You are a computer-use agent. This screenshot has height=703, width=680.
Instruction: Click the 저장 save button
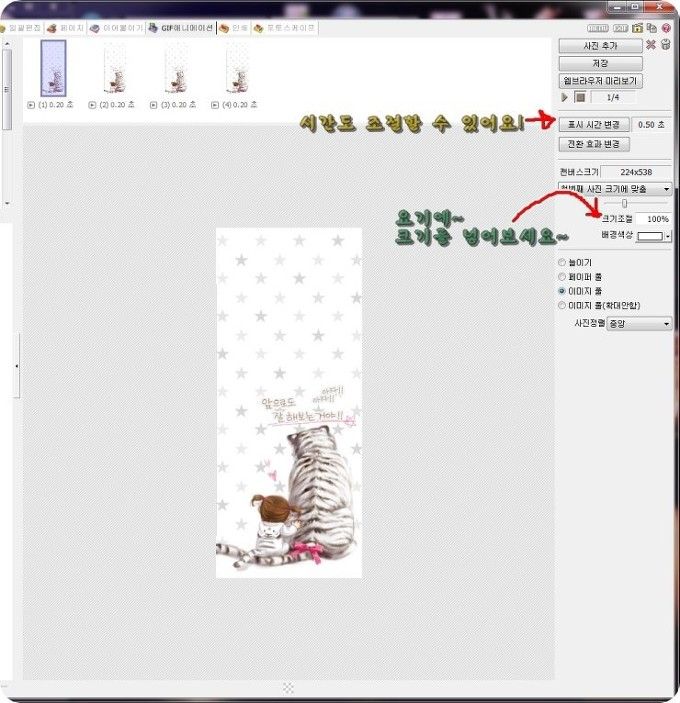[600, 63]
